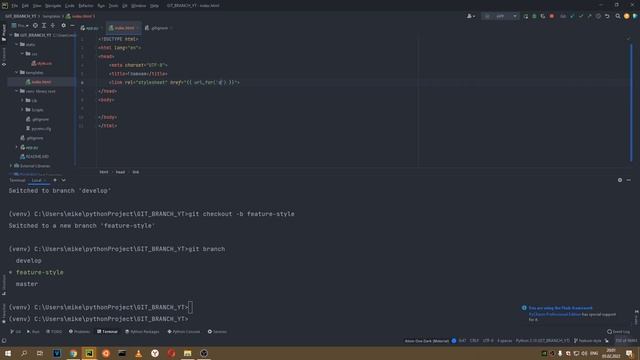Expand the Lib folder
The height and width of the screenshot is (360, 640).
tap(22, 100)
